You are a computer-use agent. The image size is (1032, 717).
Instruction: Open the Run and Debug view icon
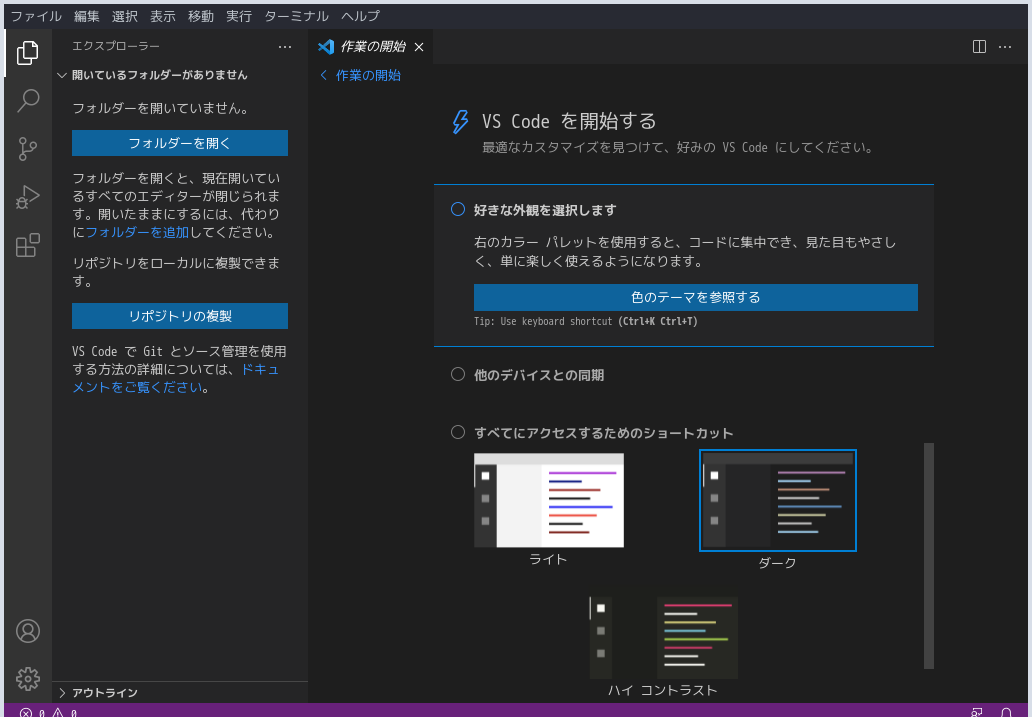(28, 197)
